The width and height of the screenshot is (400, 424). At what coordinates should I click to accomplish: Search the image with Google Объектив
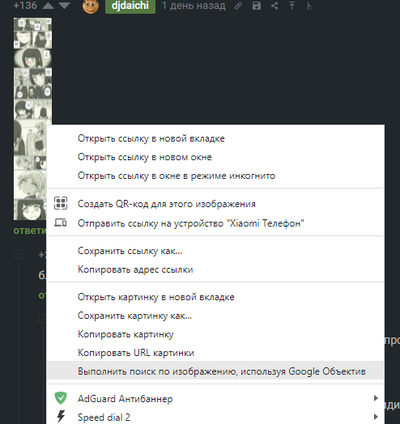point(215,371)
